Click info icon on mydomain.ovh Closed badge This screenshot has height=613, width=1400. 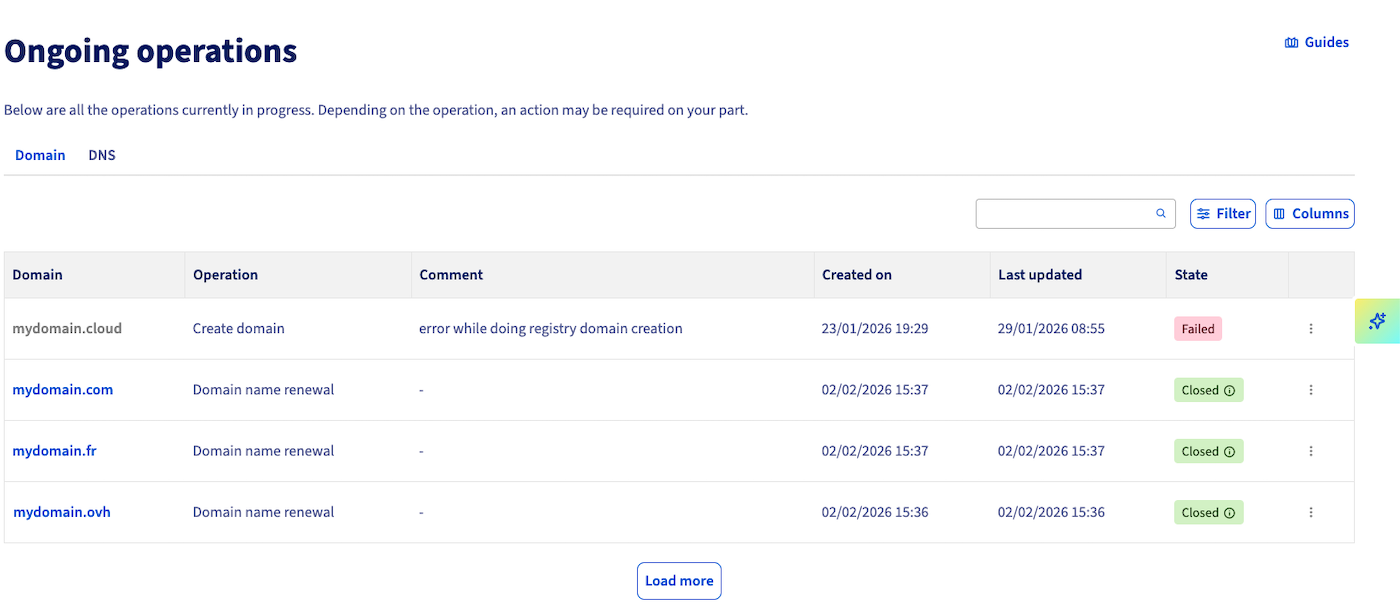tap(1229, 513)
